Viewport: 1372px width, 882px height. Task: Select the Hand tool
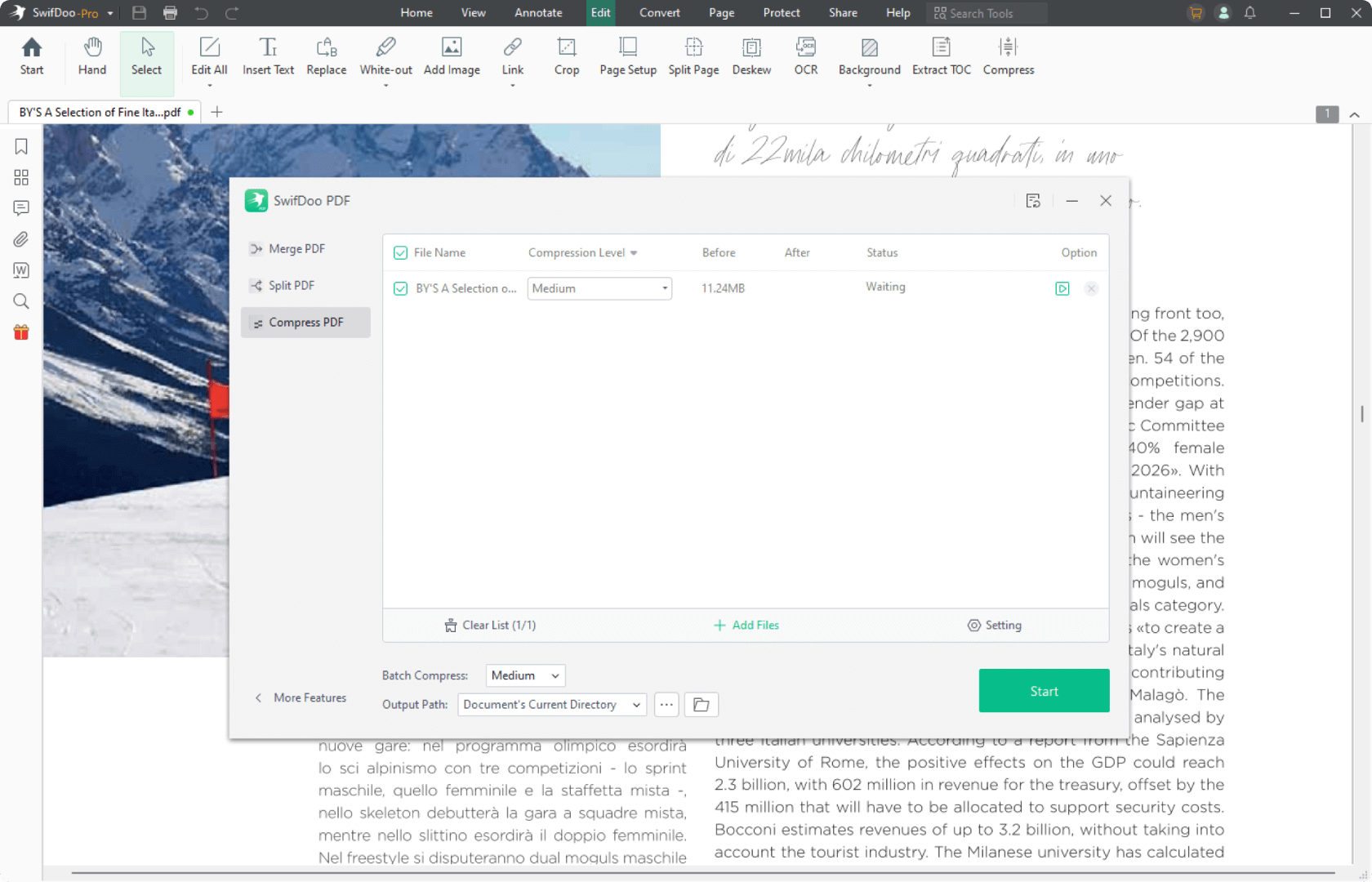[x=92, y=57]
